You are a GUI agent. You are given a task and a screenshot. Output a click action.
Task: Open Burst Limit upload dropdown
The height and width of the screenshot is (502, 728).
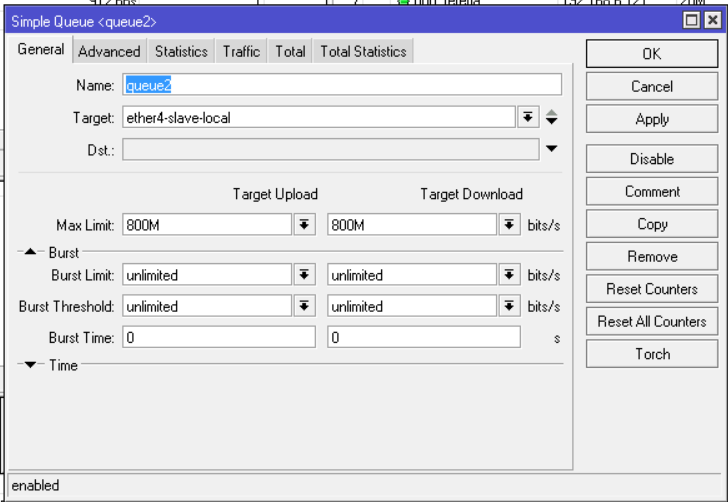[x=304, y=275]
